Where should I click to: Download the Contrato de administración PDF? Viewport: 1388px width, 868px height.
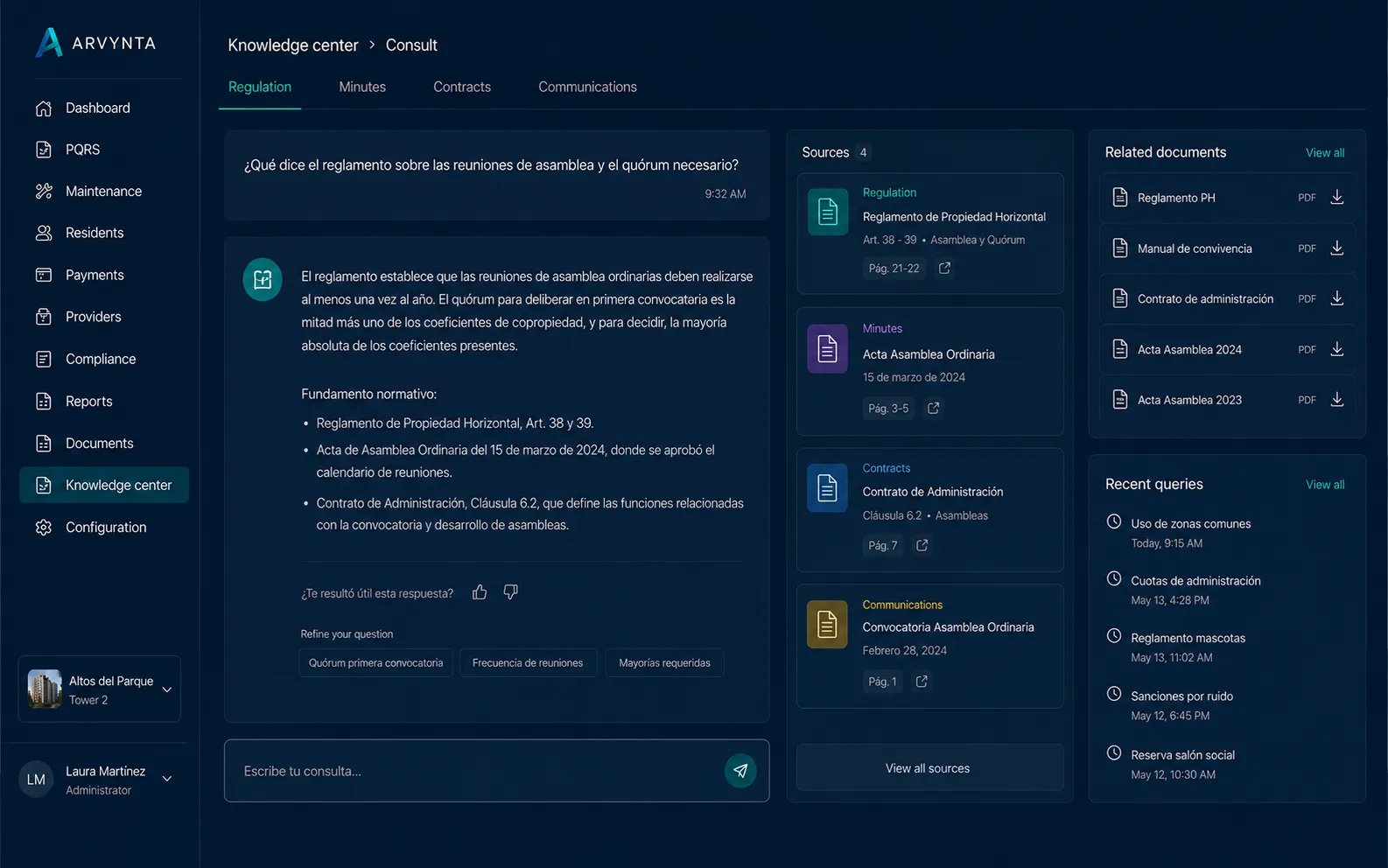pyautogui.click(x=1337, y=298)
